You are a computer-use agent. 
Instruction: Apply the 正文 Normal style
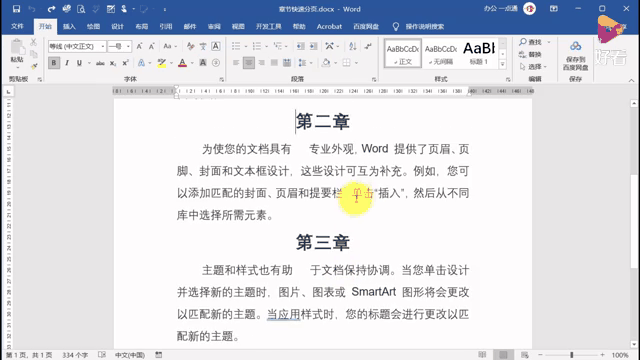click(402, 53)
